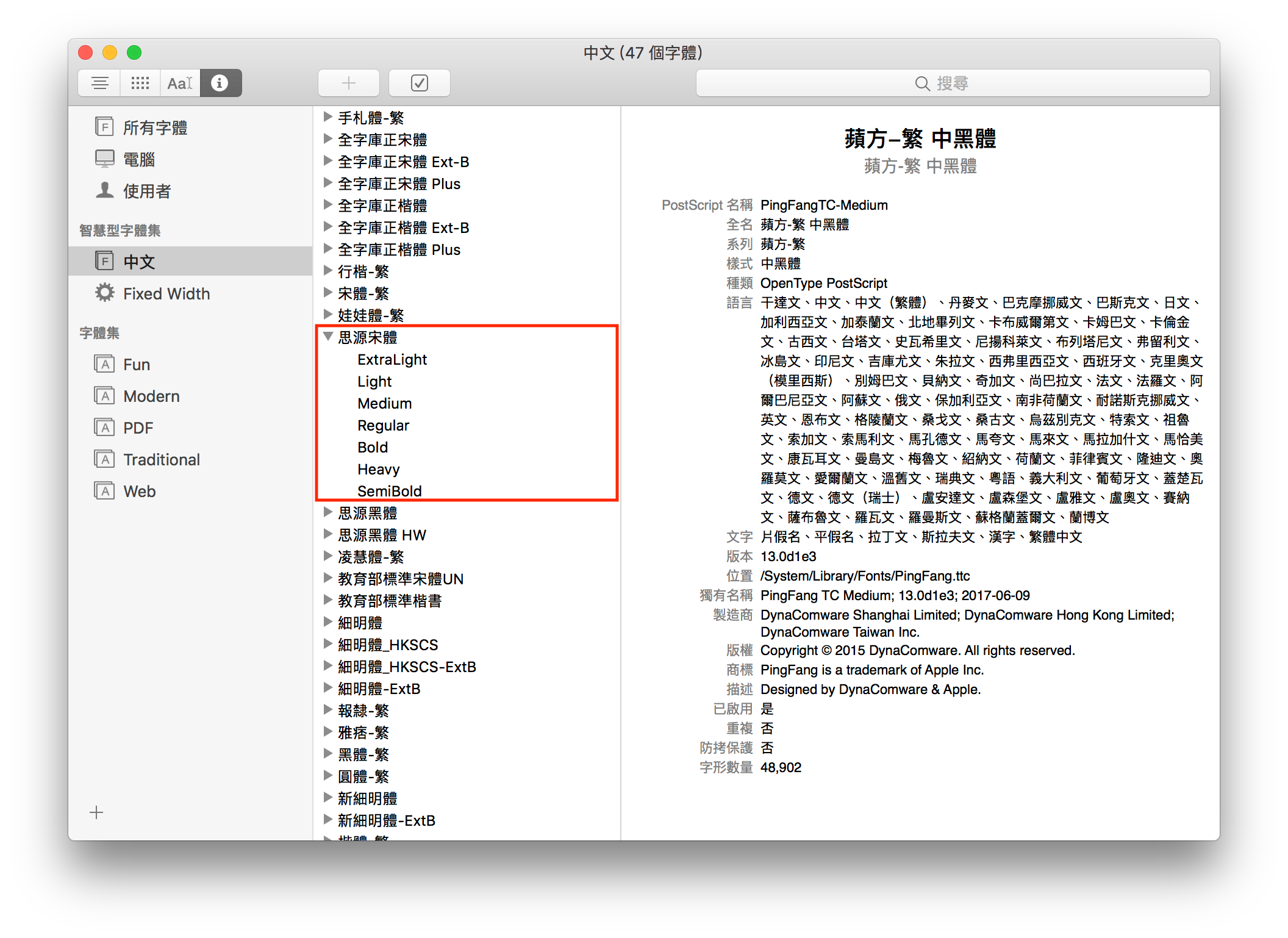This screenshot has height=938, width=1288.
Task: Expand the 娃娃體-繁 font family
Action: pos(328,314)
